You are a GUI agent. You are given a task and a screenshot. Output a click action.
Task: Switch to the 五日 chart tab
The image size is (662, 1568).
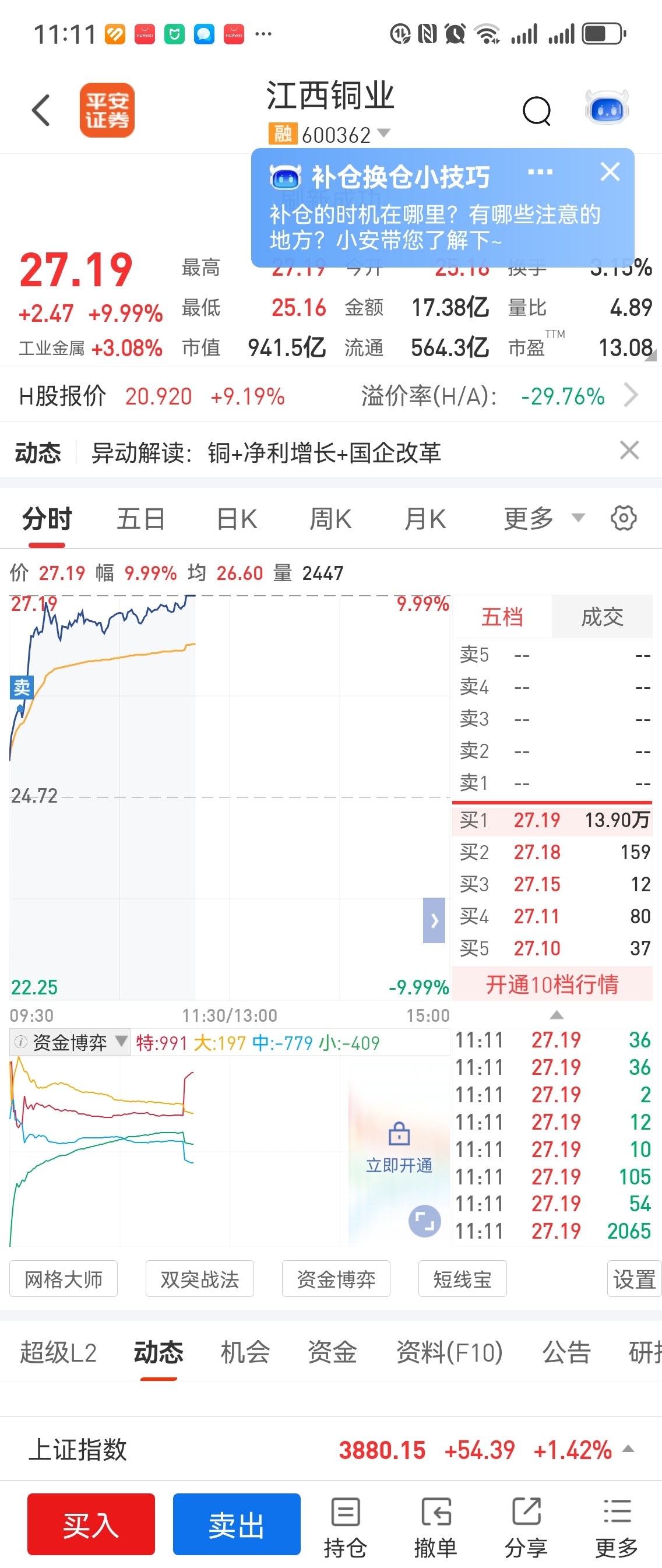point(141,519)
